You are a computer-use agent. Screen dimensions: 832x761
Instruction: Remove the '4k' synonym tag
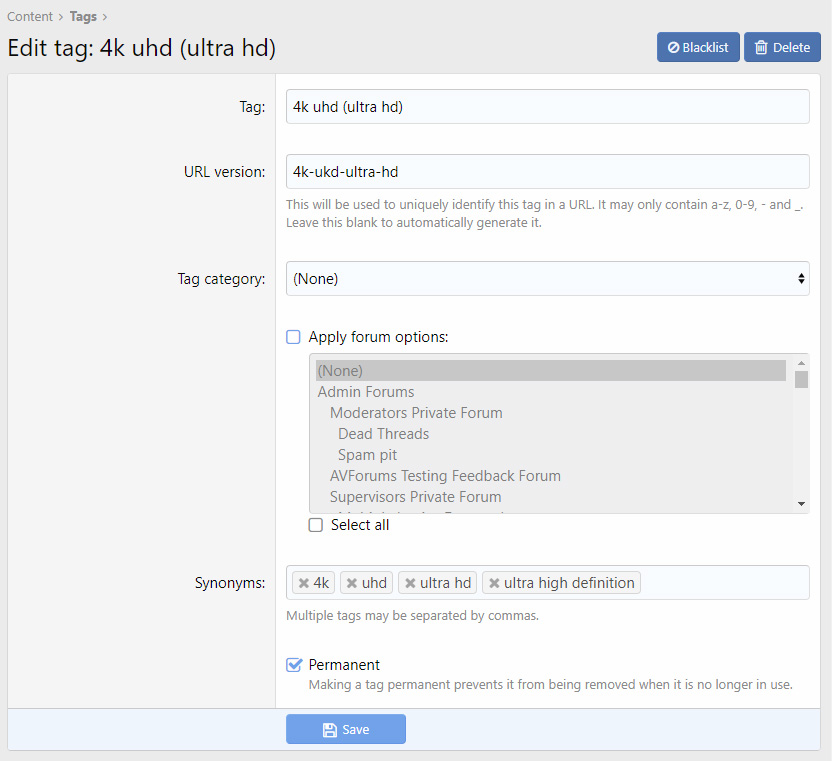click(x=304, y=583)
